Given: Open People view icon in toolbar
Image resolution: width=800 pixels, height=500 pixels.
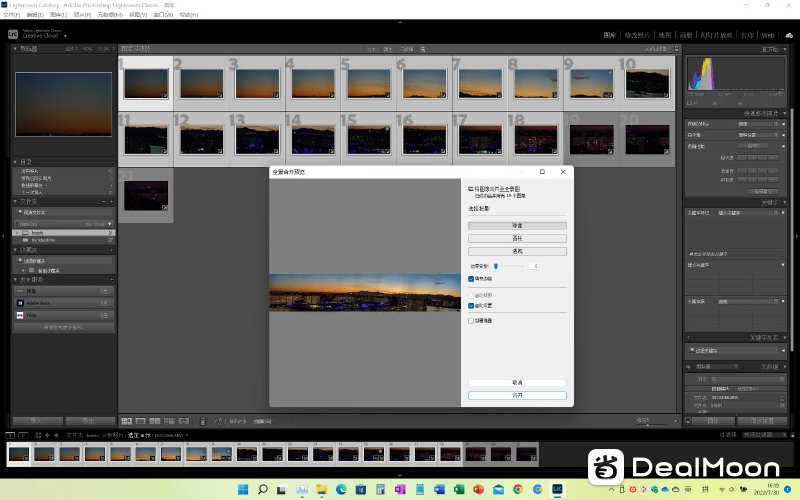Looking at the screenshot, I should [184, 421].
